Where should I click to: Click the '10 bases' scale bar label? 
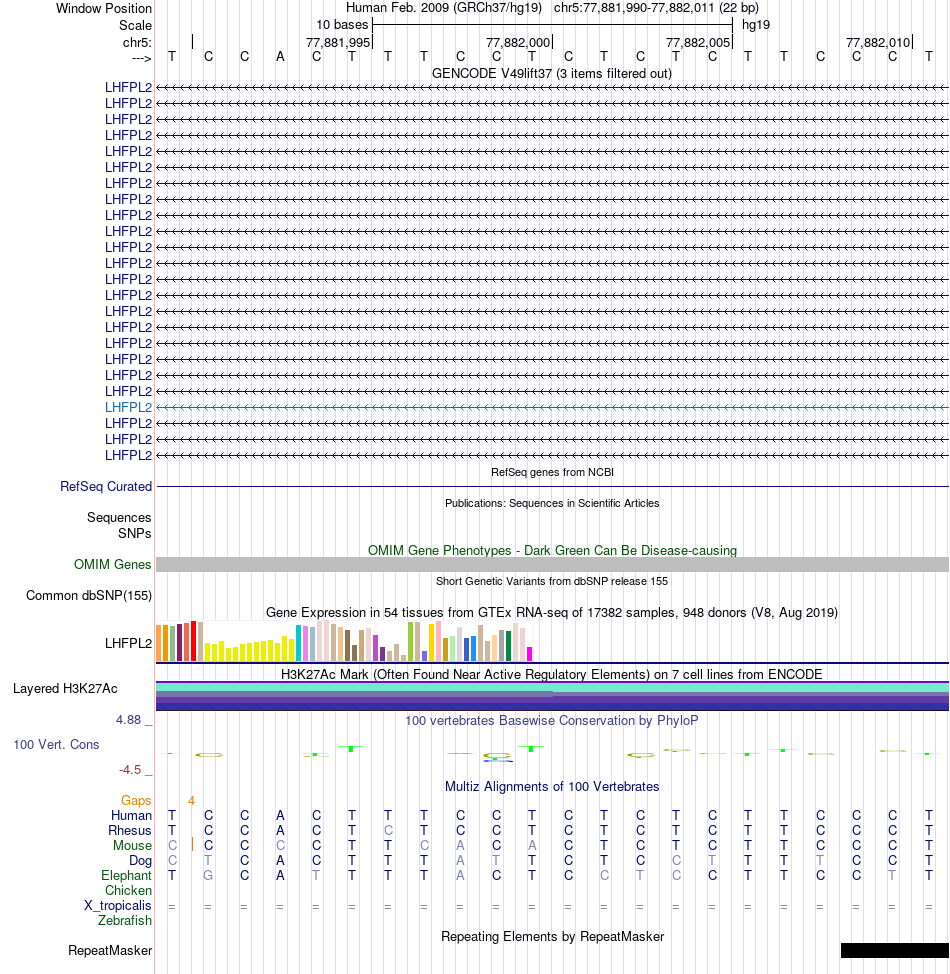pos(342,25)
